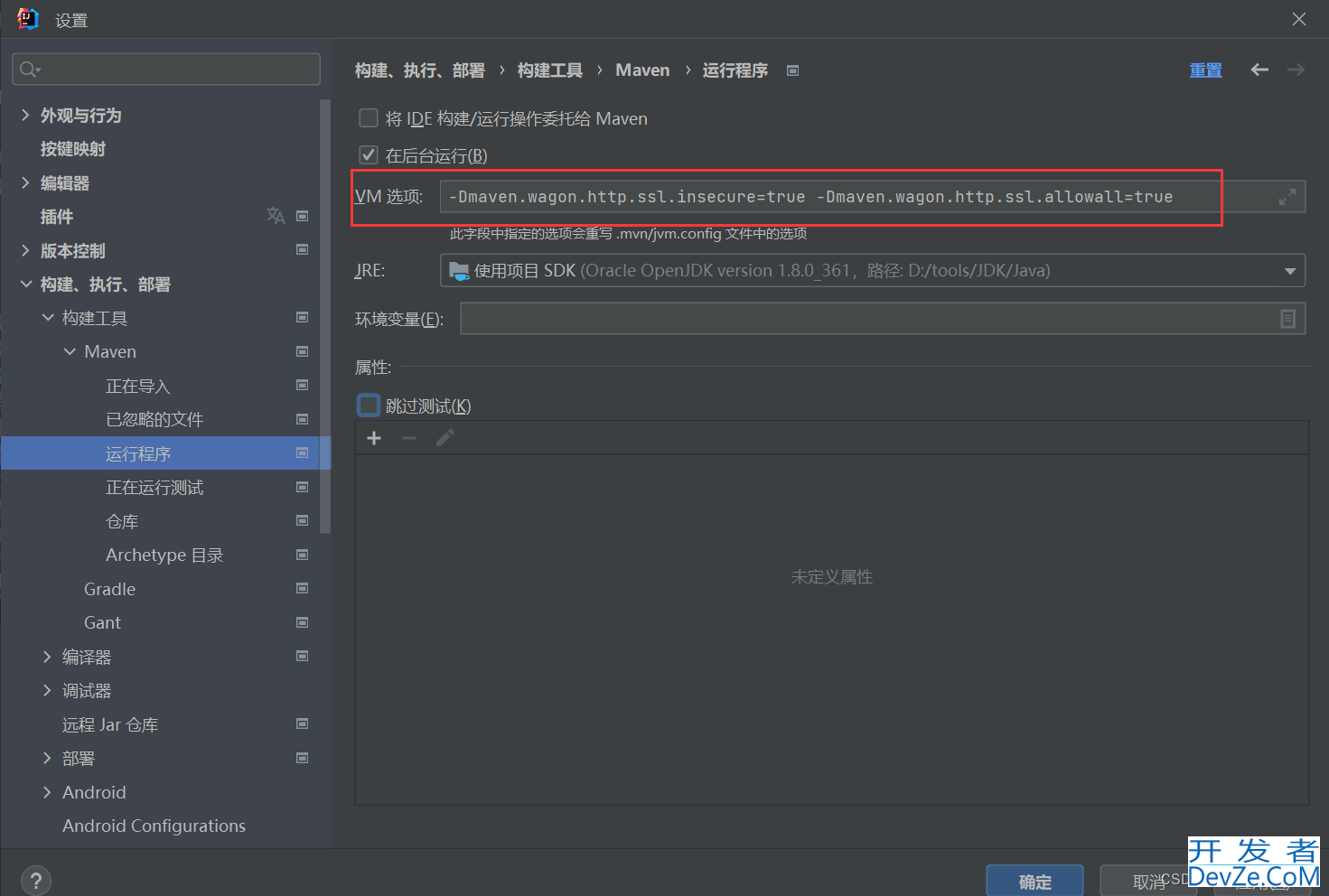Click the project-level icon beside 仓库 row
Image resolution: width=1329 pixels, height=896 pixels.
303,520
